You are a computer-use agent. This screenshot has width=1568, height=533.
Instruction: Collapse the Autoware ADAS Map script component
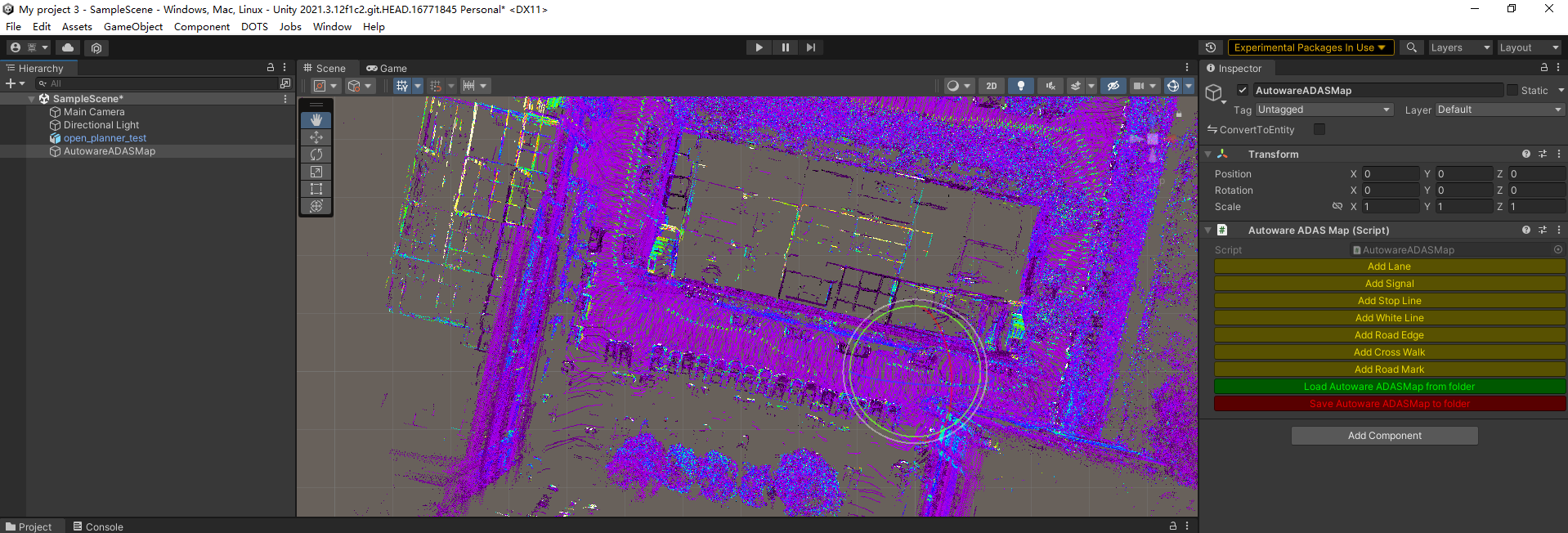coord(1208,231)
